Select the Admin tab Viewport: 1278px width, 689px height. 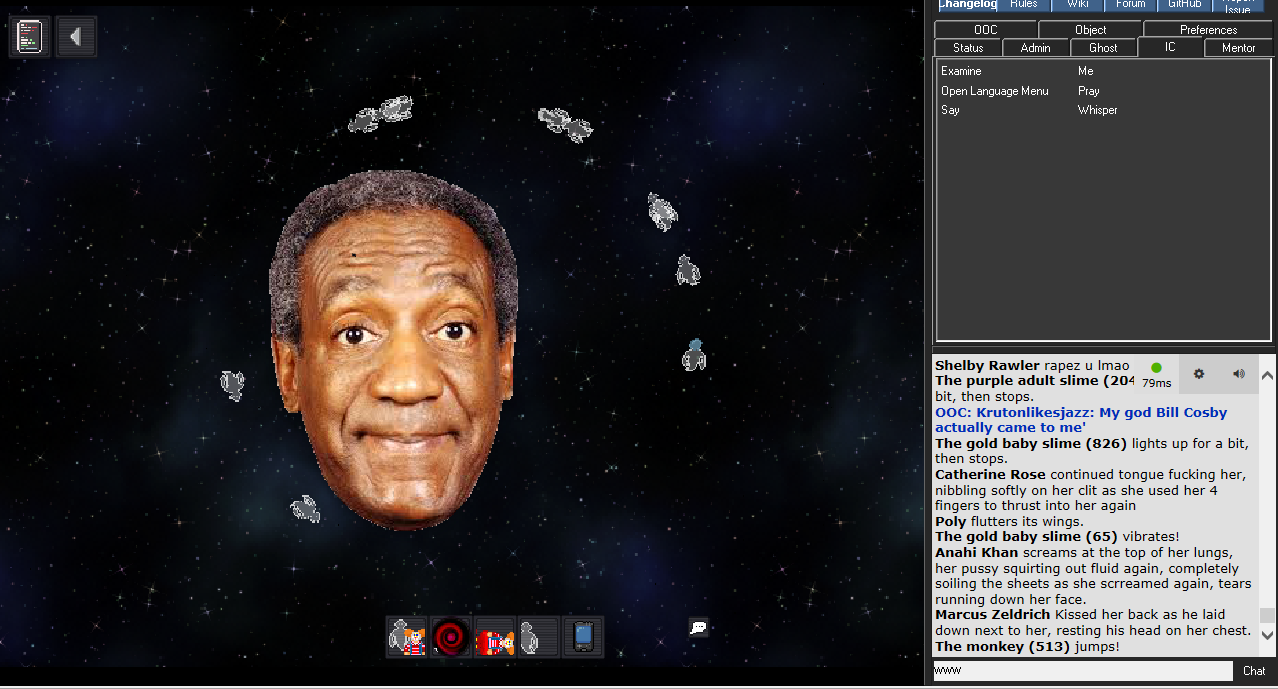[1035, 48]
